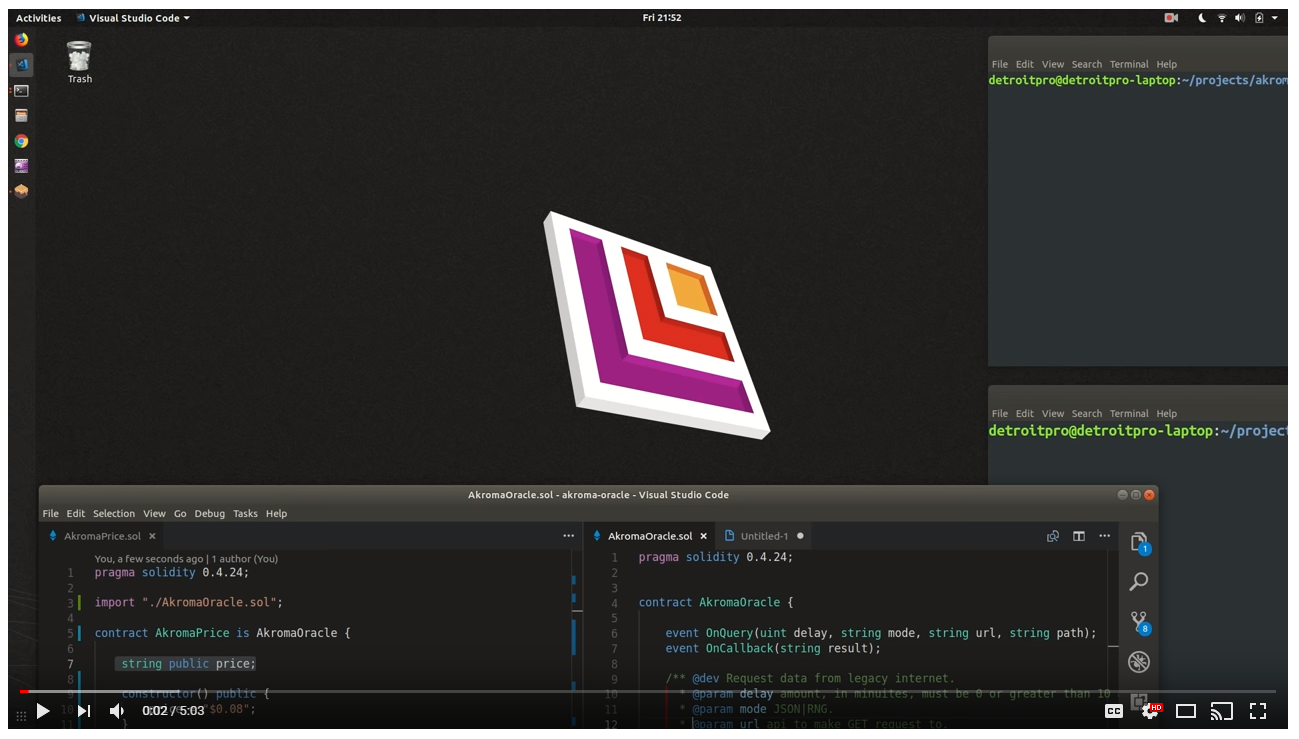1299x739 pixels.
Task: Seek along the red video progress bar
Action: click(x=647, y=691)
